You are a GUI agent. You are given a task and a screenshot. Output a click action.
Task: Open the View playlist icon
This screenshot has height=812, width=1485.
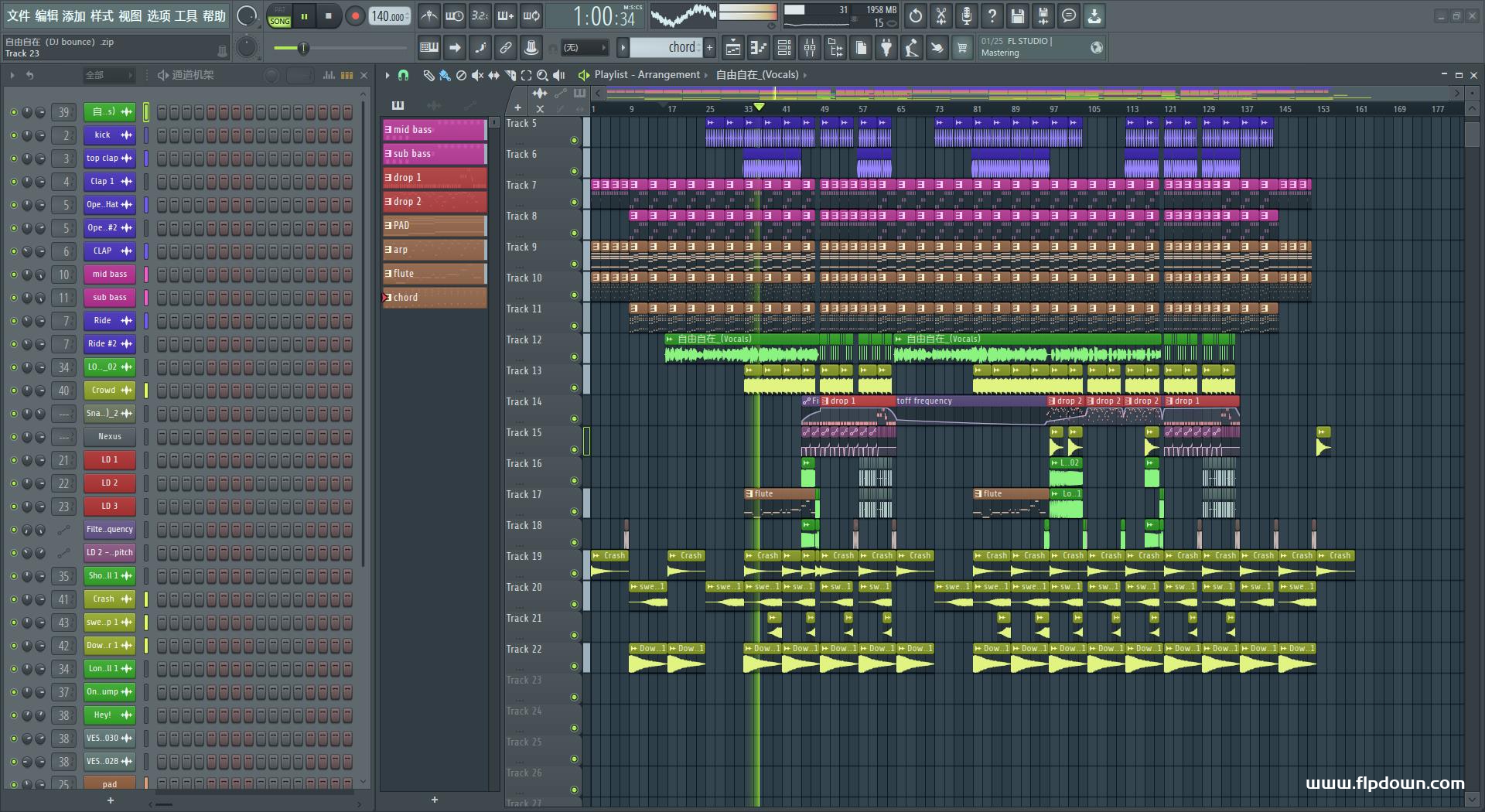732,48
